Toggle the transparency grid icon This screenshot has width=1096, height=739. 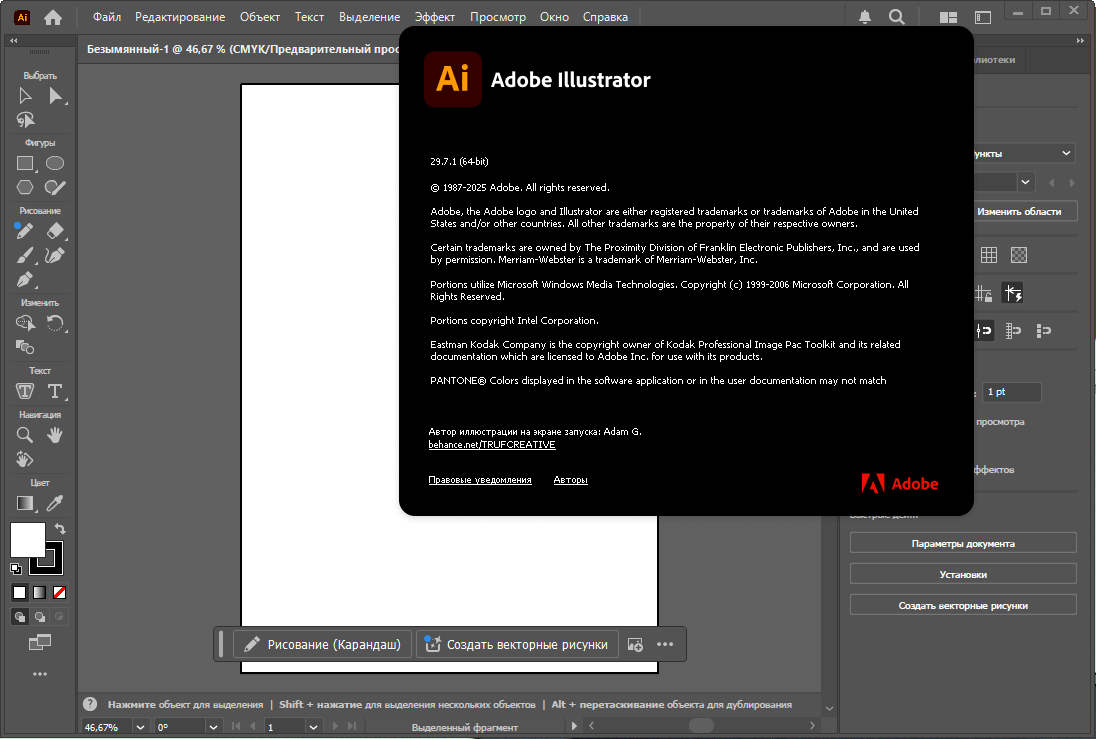click(1019, 255)
